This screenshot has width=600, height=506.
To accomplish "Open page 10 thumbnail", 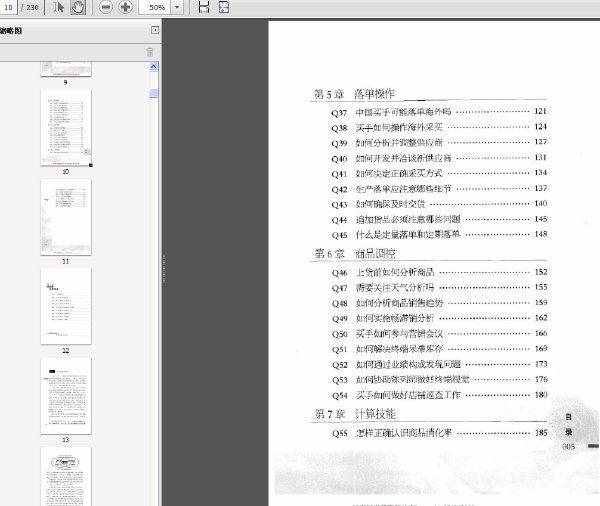I will 66,128.
